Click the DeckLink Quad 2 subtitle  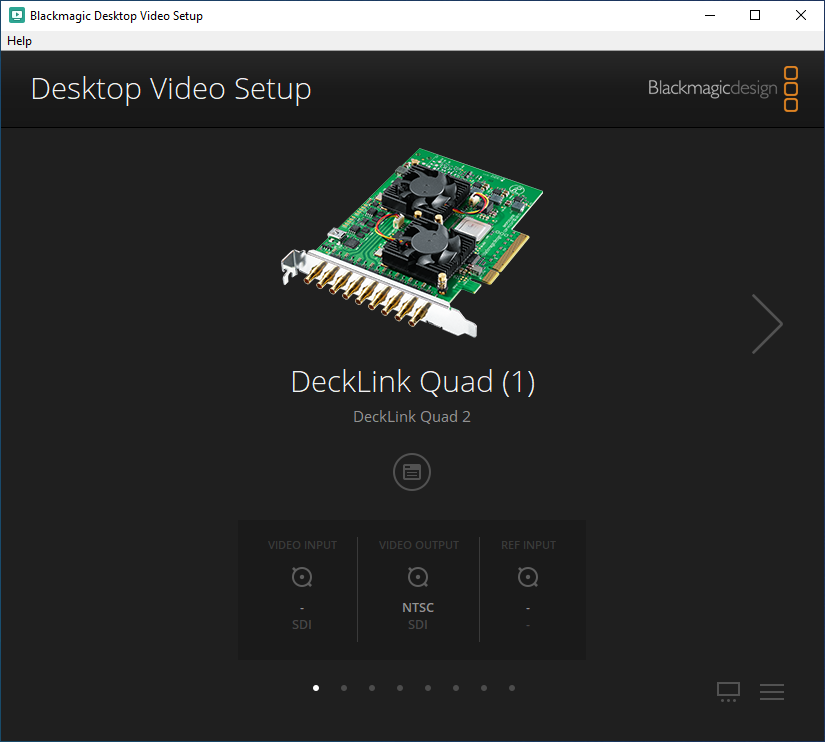(412, 416)
